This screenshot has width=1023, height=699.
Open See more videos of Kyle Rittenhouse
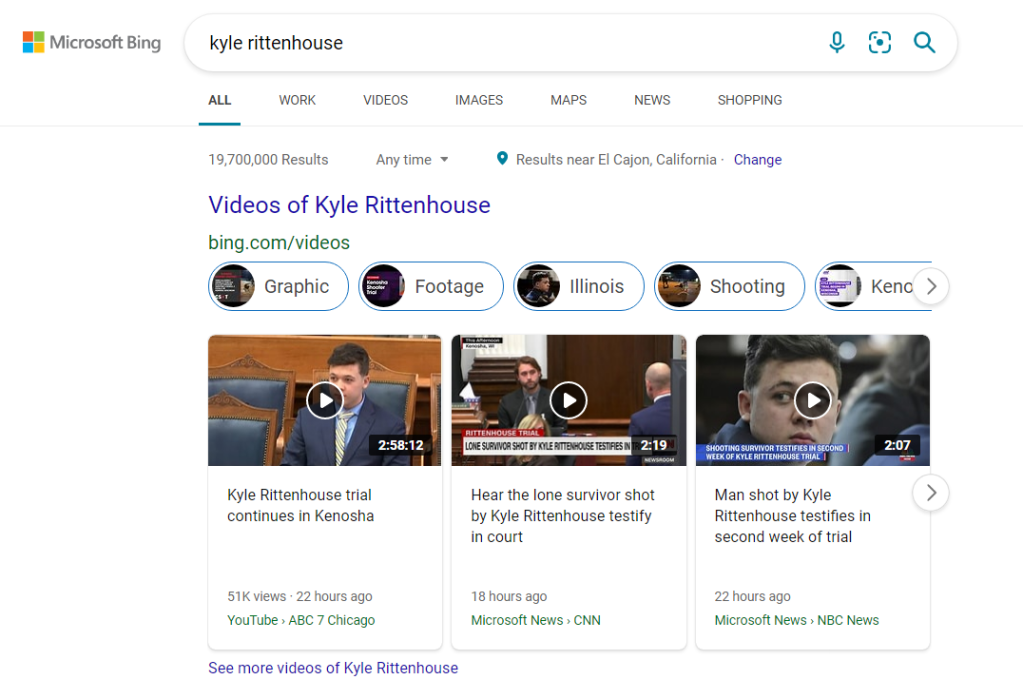coord(333,668)
